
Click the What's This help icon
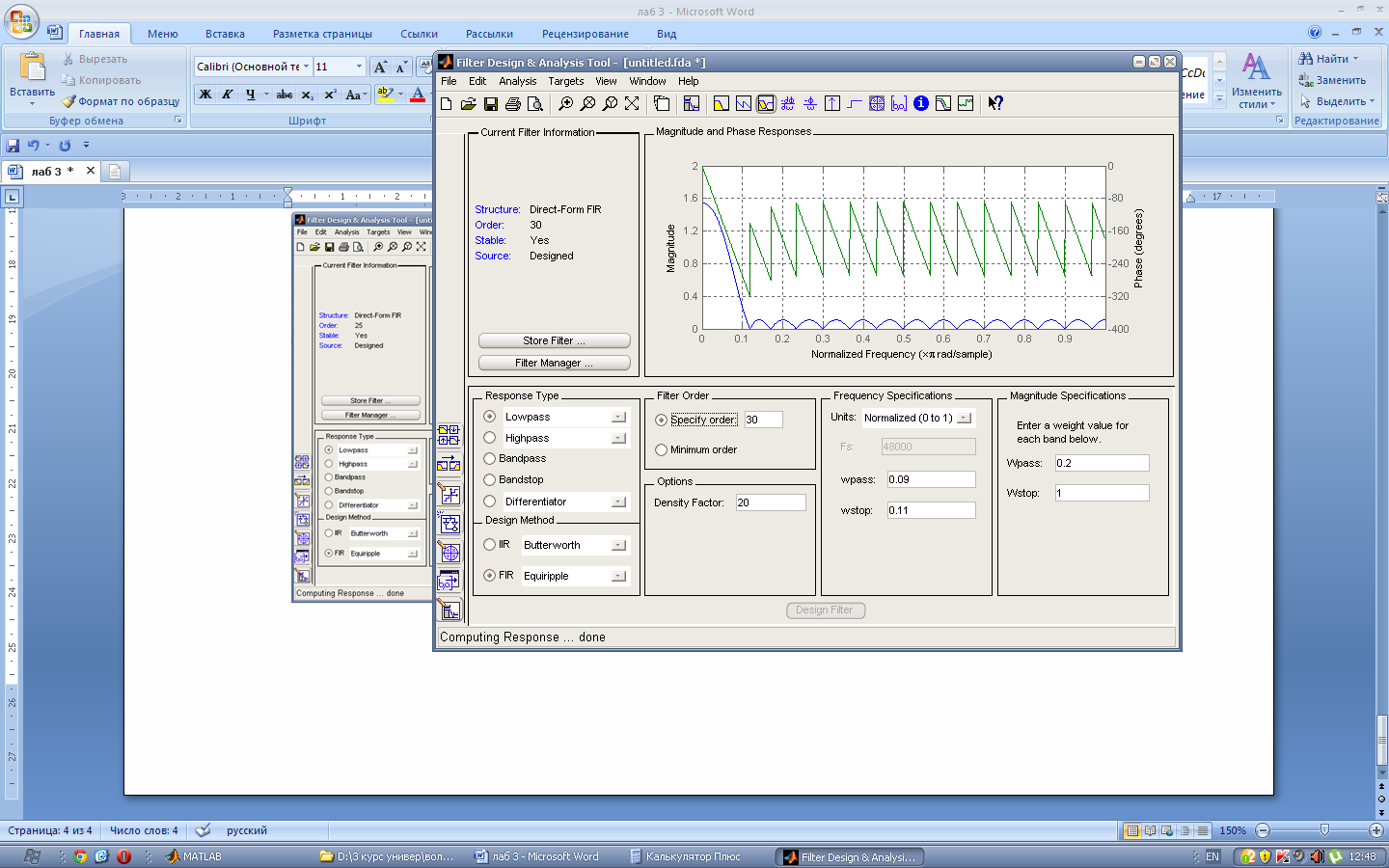pos(995,103)
